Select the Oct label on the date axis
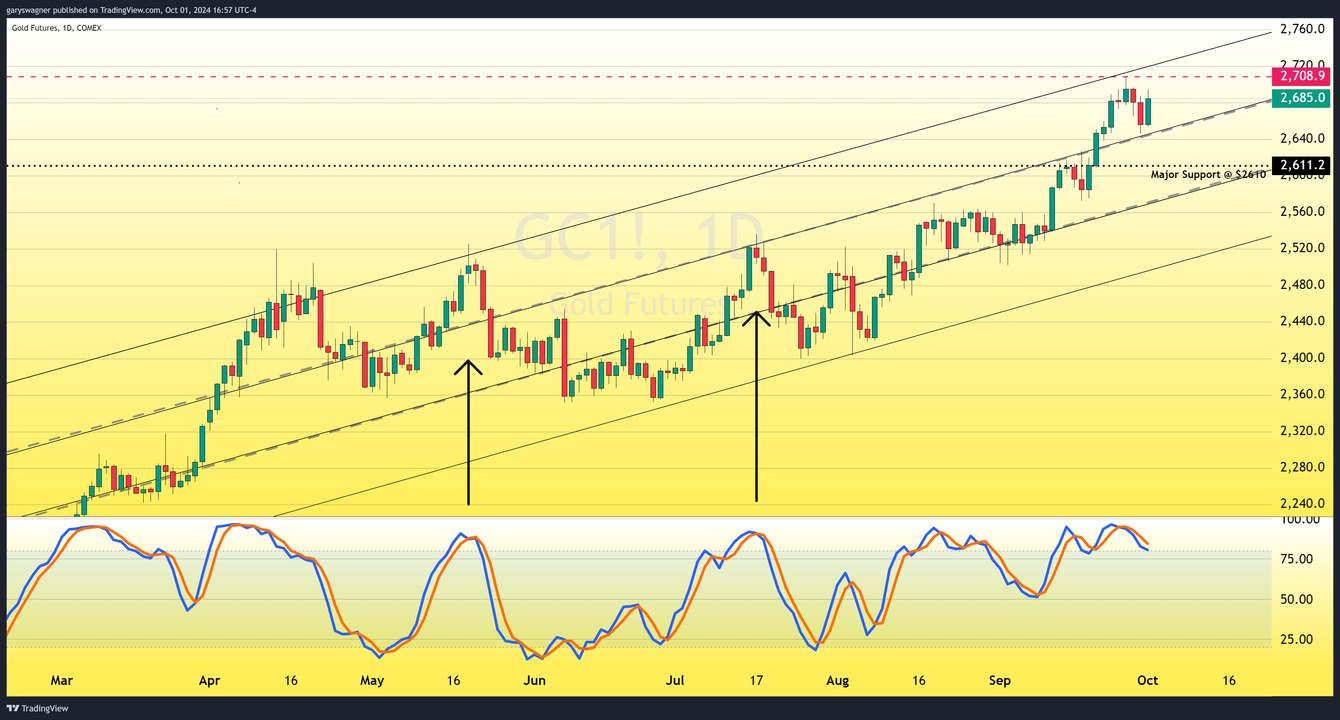This screenshot has height=720, width=1340. [x=1147, y=680]
